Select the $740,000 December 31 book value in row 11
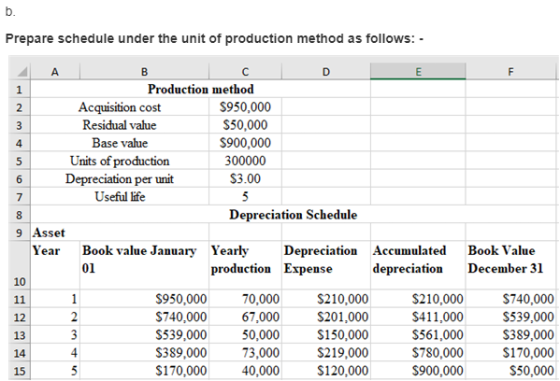The width and height of the screenshot is (560, 381). coord(511,299)
